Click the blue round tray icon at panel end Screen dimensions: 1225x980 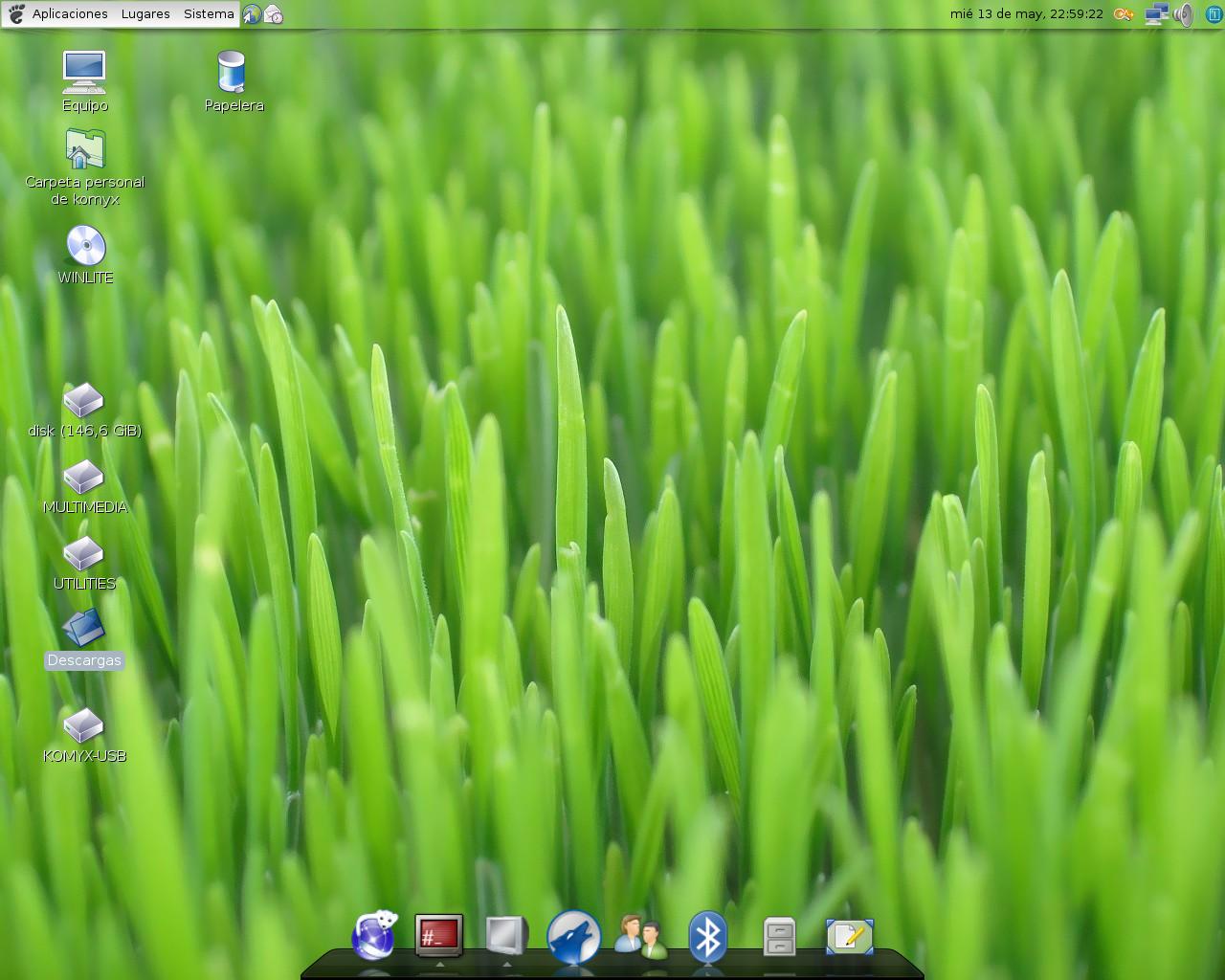pyautogui.click(x=1214, y=14)
